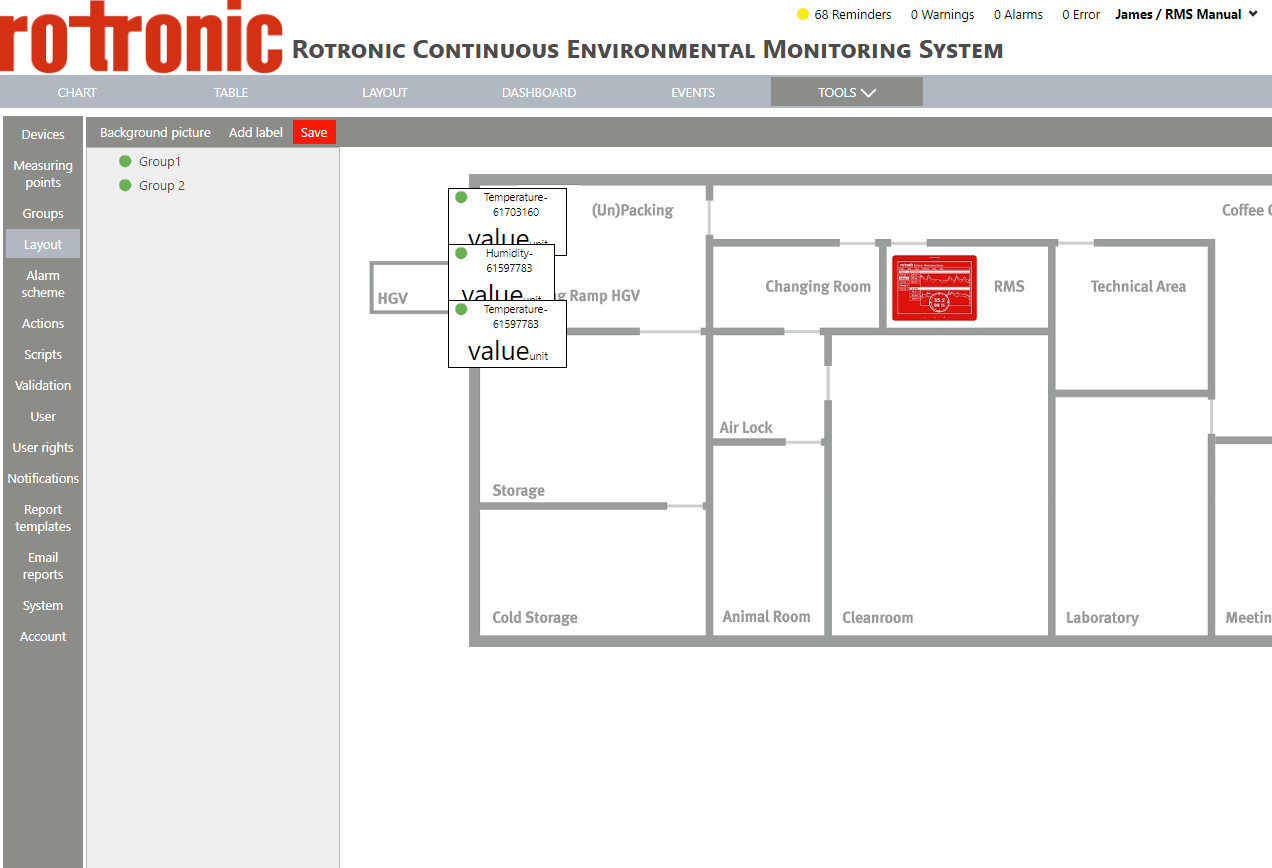1272x868 pixels.
Task: Click green status dot on Humidity-61597783 label
Action: pyautogui.click(x=461, y=253)
